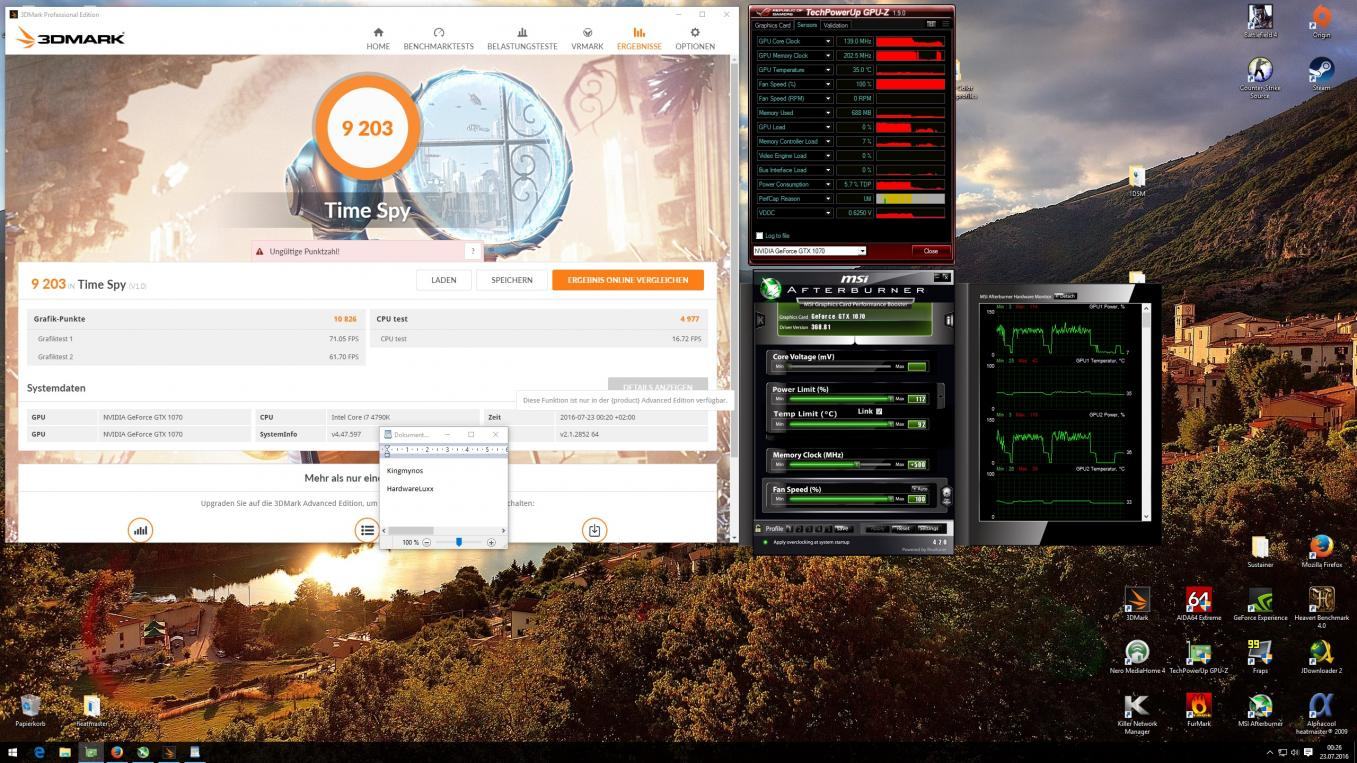Click LADEN button in 3DMark
Screen dimensions: 1357x763
click(444, 280)
